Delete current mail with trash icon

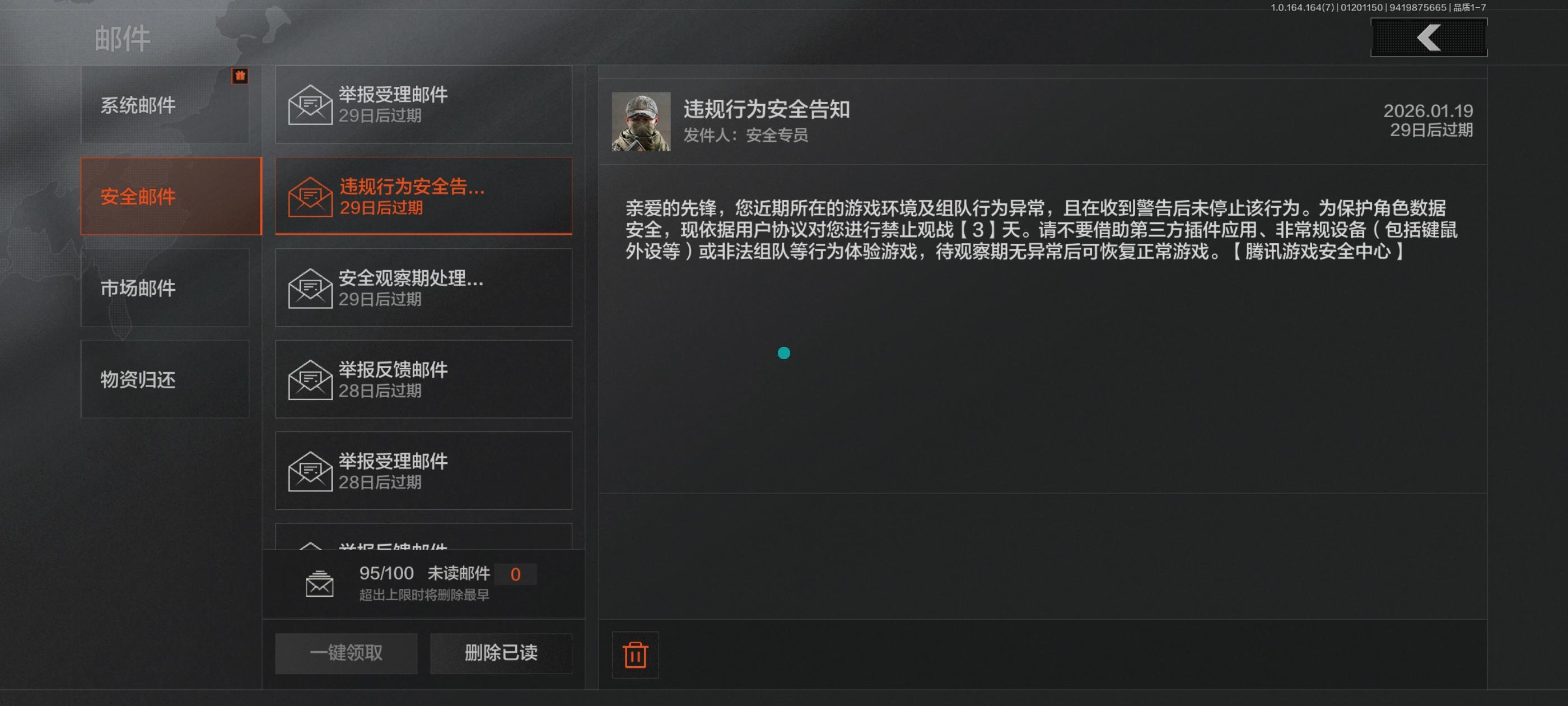tap(635, 655)
